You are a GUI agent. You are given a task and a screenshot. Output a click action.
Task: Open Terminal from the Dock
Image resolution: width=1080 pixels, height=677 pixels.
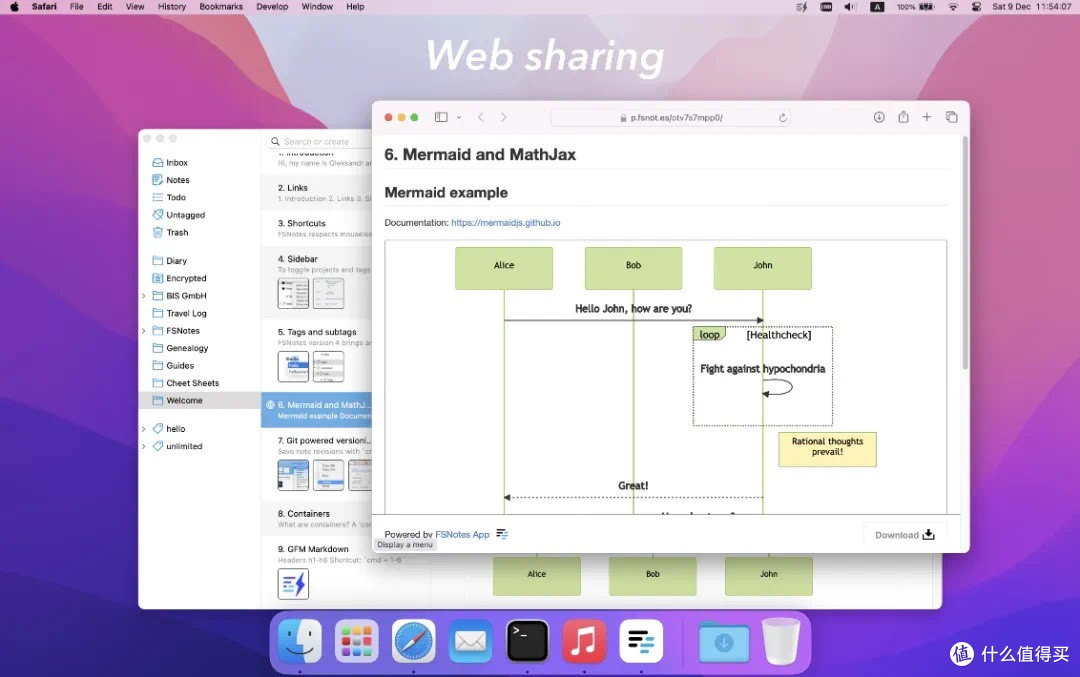coord(528,641)
